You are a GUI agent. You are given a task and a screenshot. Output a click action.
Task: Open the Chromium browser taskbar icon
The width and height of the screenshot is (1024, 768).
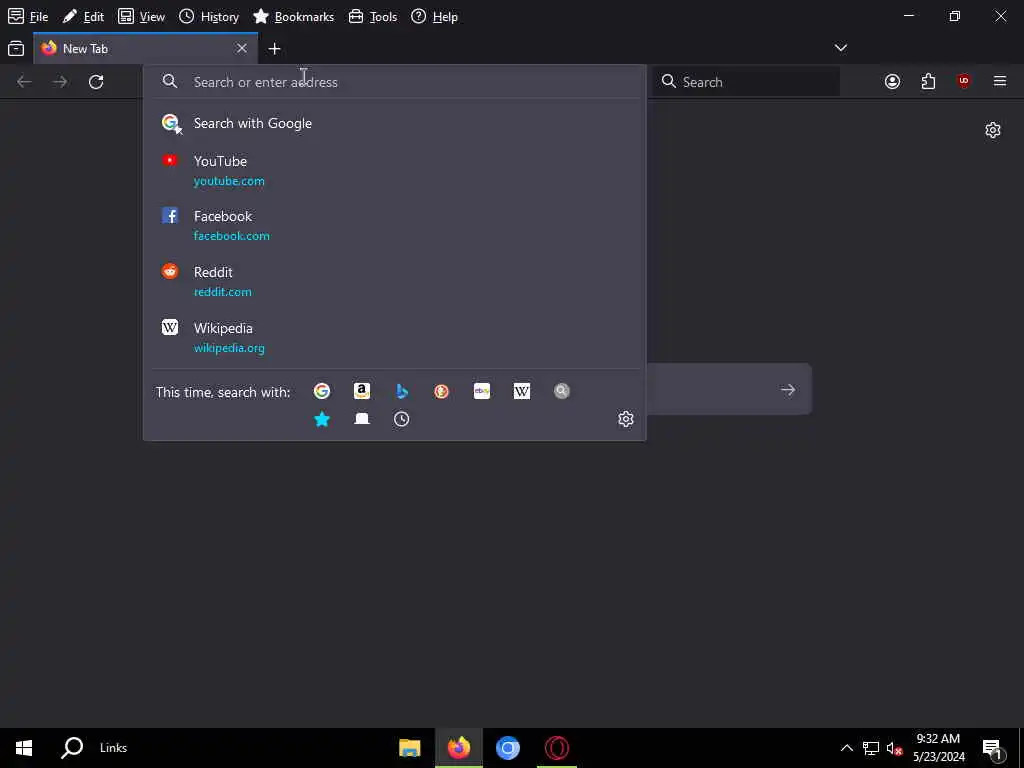click(x=507, y=748)
